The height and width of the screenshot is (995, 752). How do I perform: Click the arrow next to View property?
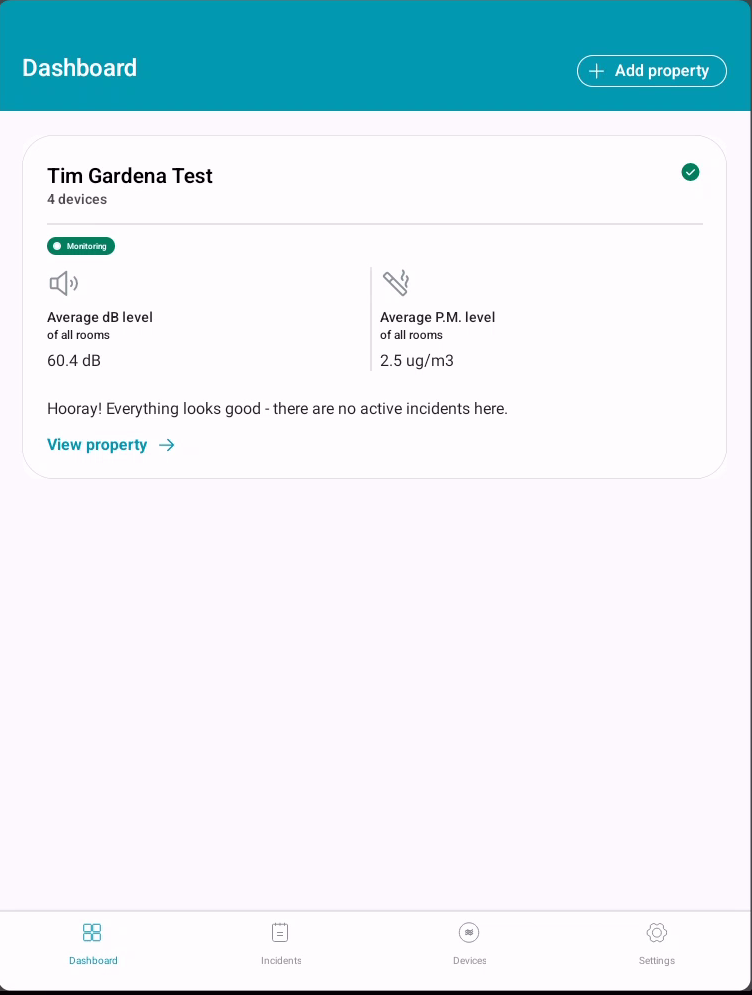(167, 445)
